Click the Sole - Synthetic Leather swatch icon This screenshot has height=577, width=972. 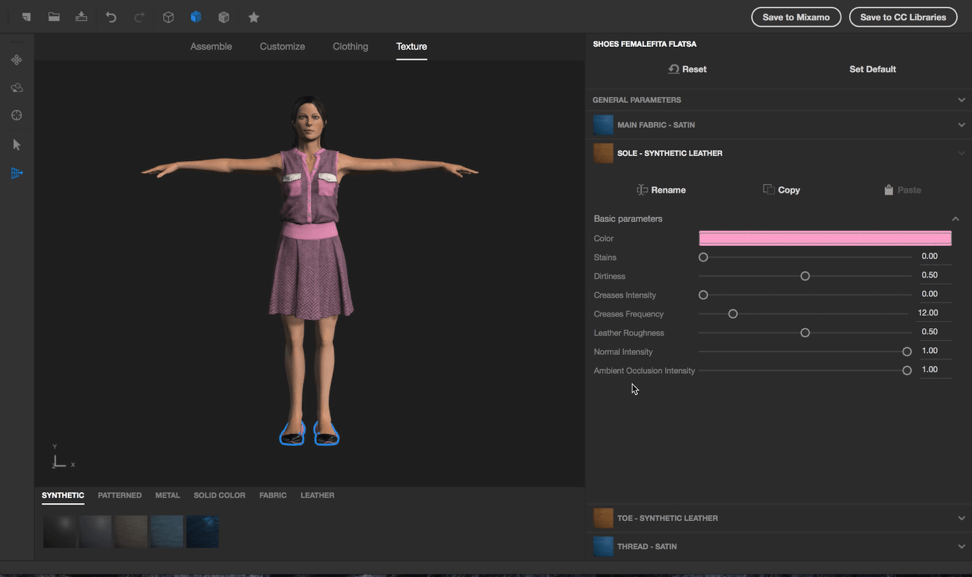tap(603, 153)
